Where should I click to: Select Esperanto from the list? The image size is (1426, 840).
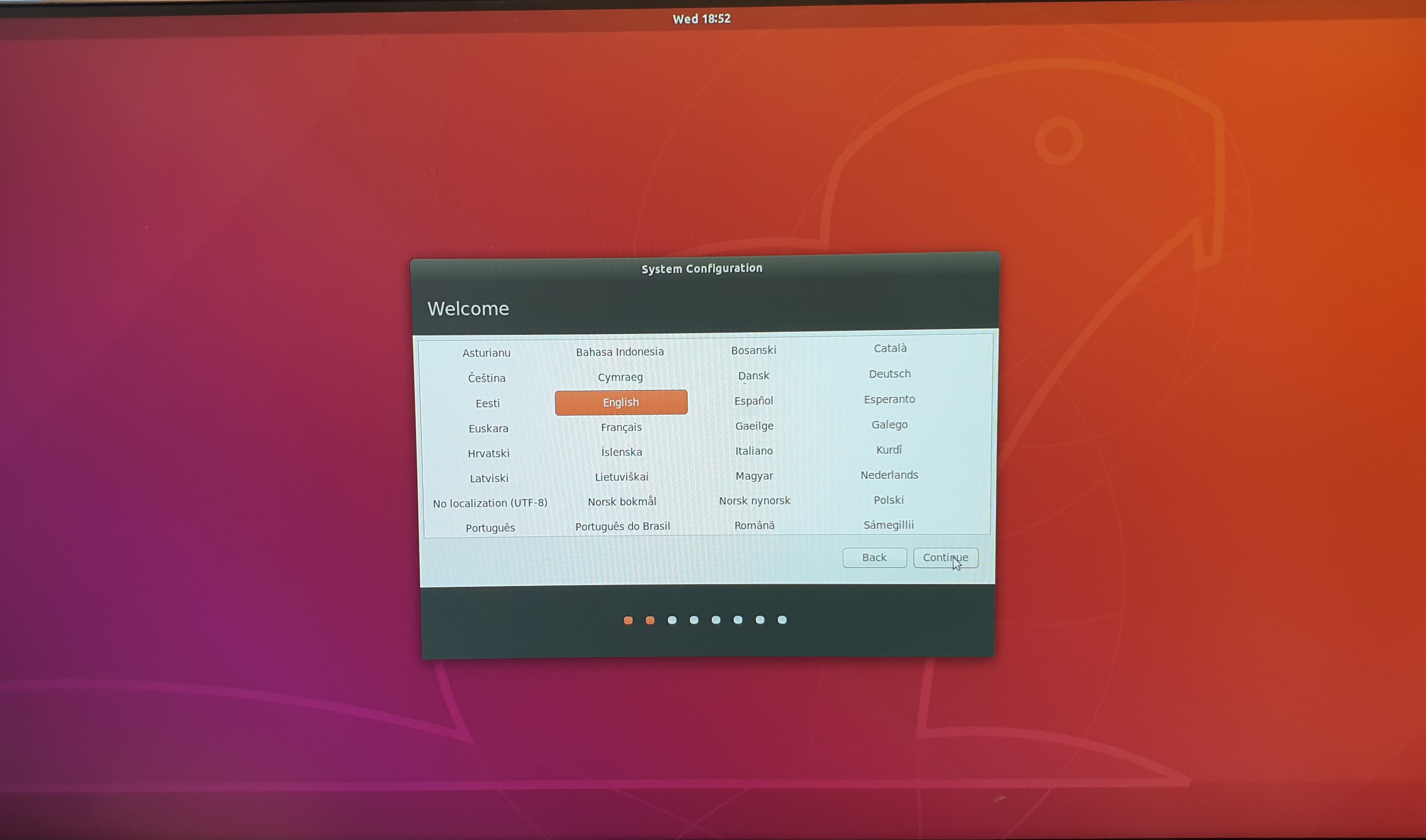pyautogui.click(x=889, y=400)
